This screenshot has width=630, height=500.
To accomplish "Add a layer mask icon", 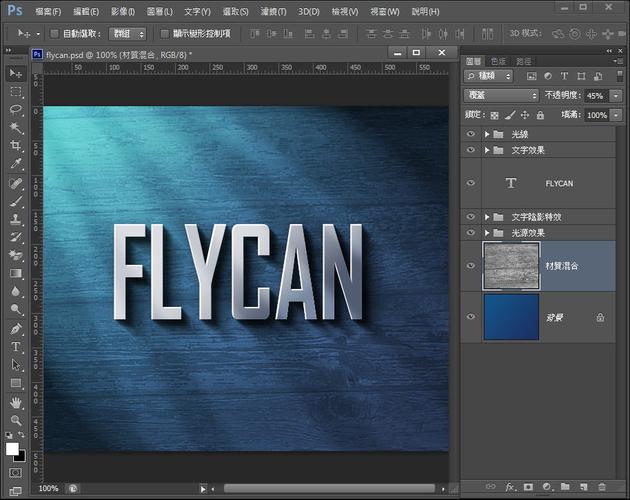I will [528, 487].
